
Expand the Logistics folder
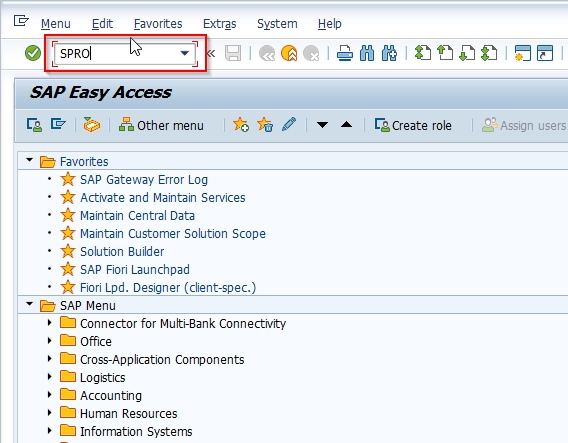pyautogui.click(x=50, y=376)
